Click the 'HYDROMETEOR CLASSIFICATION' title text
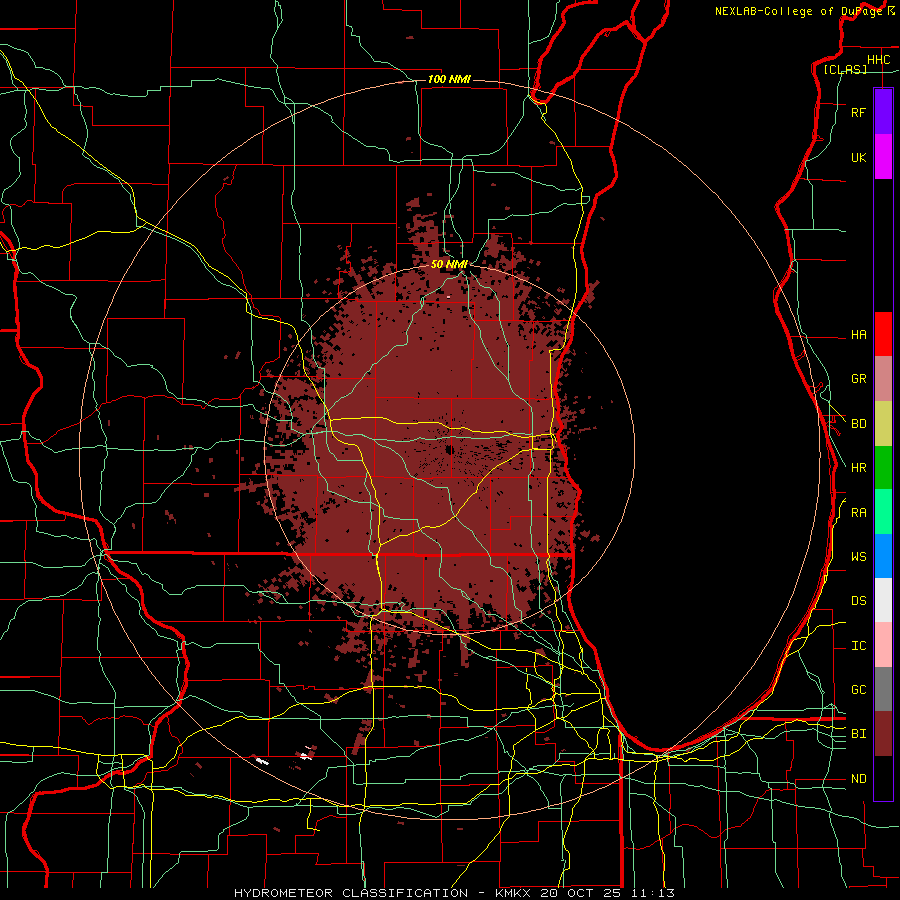Viewport: 900px width, 900px height. click(351, 893)
